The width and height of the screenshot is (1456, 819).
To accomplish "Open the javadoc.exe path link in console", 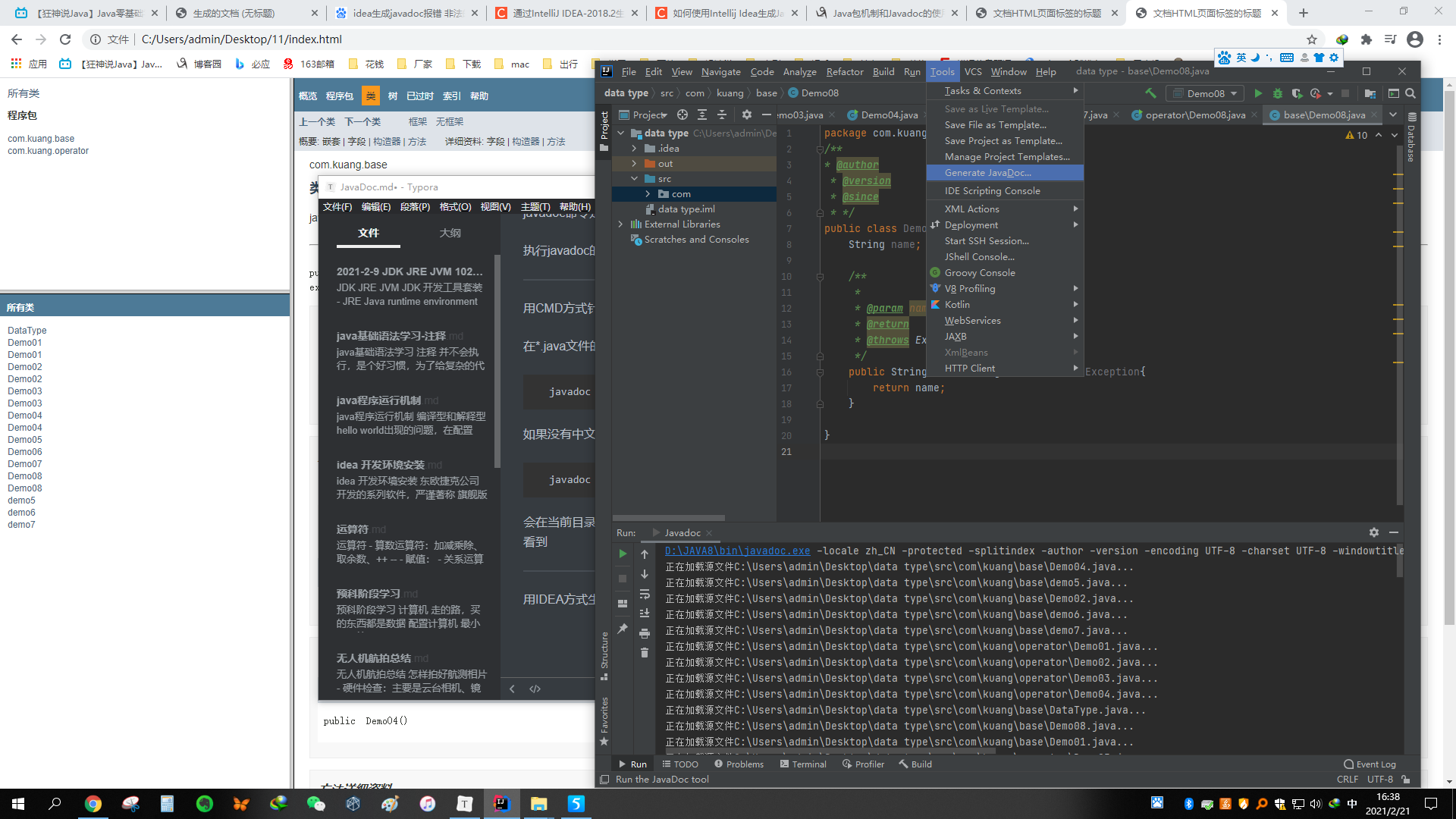I will [x=737, y=551].
